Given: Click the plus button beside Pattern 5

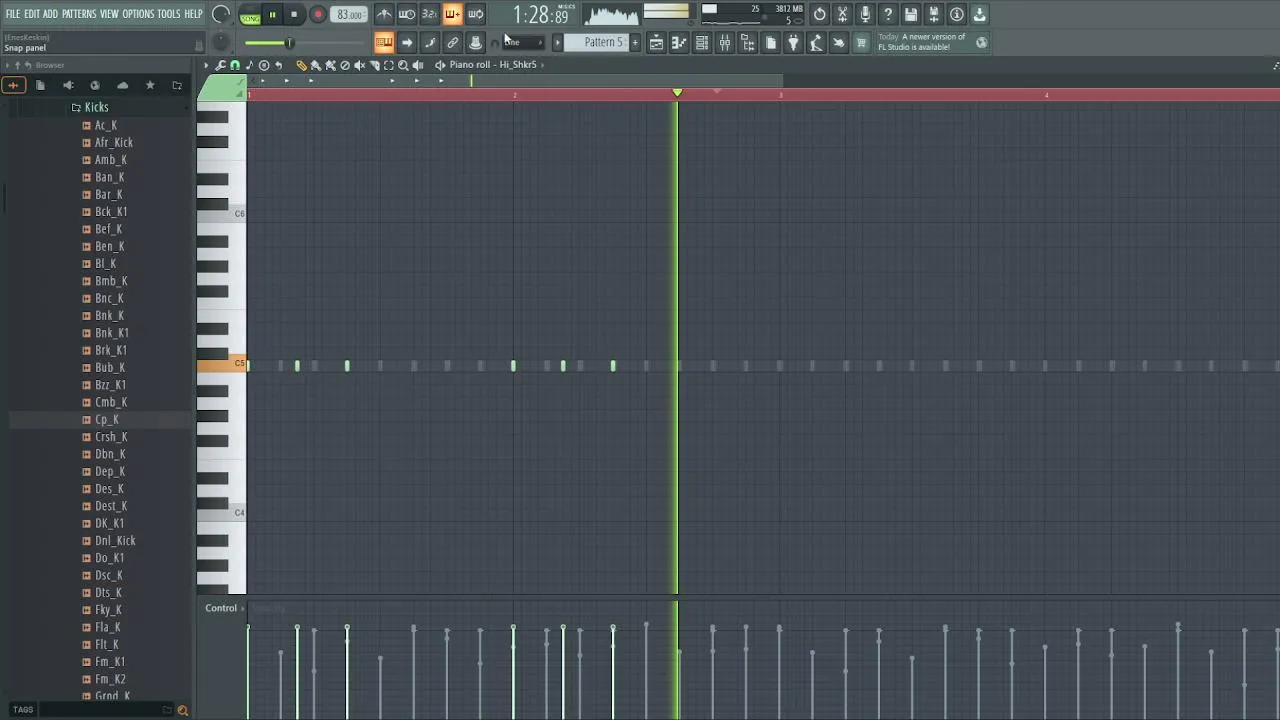Looking at the screenshot, I should click(x=634, y=42).
